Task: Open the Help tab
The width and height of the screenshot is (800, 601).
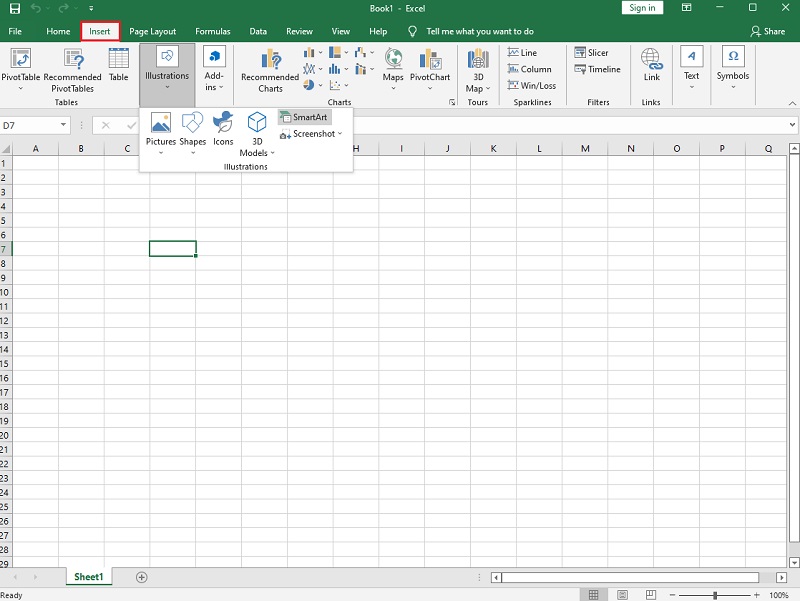Action: 378,31
